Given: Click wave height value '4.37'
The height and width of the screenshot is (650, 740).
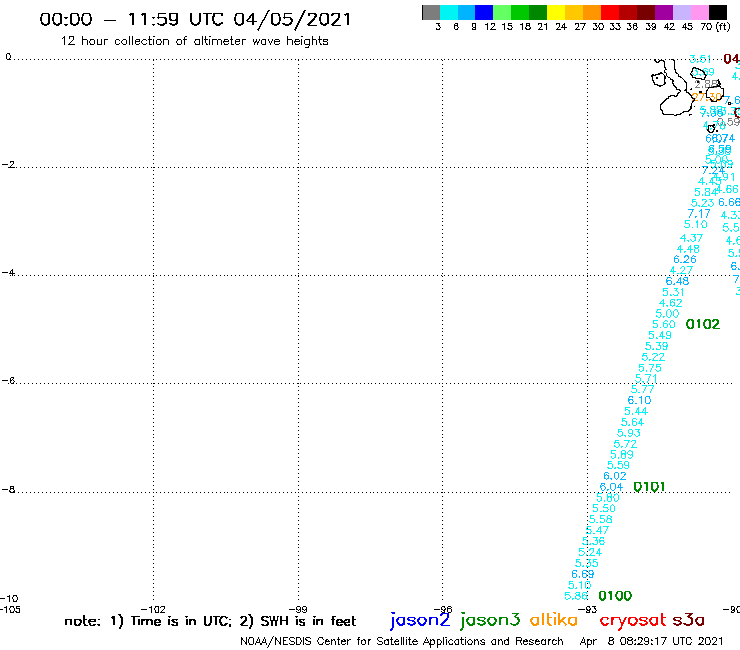Looking at the screenshot, I should tap(691, 238).
